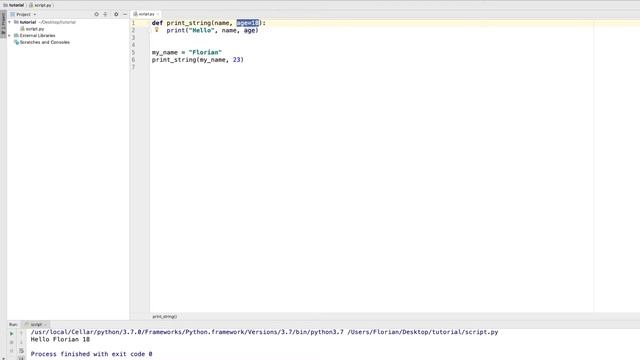
Task: Collapse the tutorial folder tree node
Action: click(x=9, y=22)
